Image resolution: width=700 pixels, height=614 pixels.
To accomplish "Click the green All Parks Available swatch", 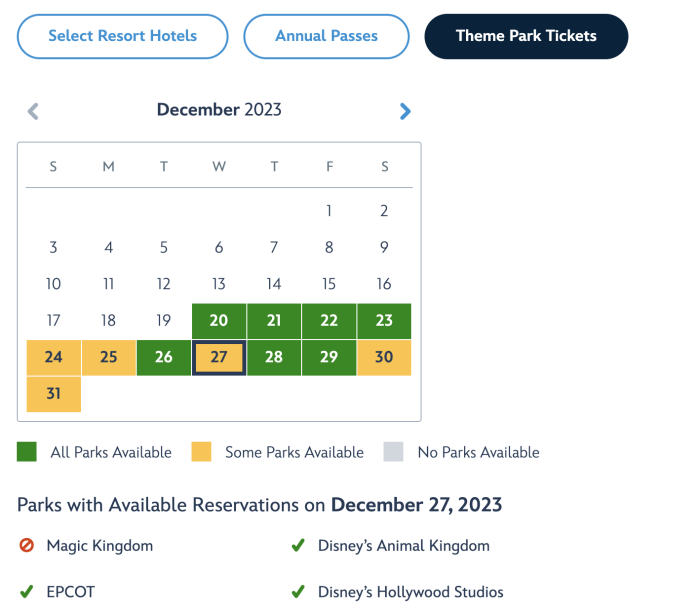I will (27, 452).
